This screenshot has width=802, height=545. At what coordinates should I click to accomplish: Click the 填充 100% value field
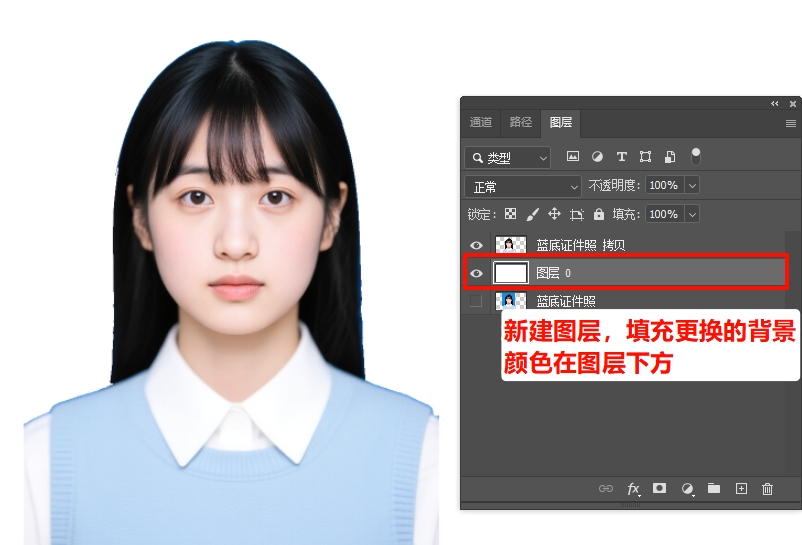click(x=664, y=214)
